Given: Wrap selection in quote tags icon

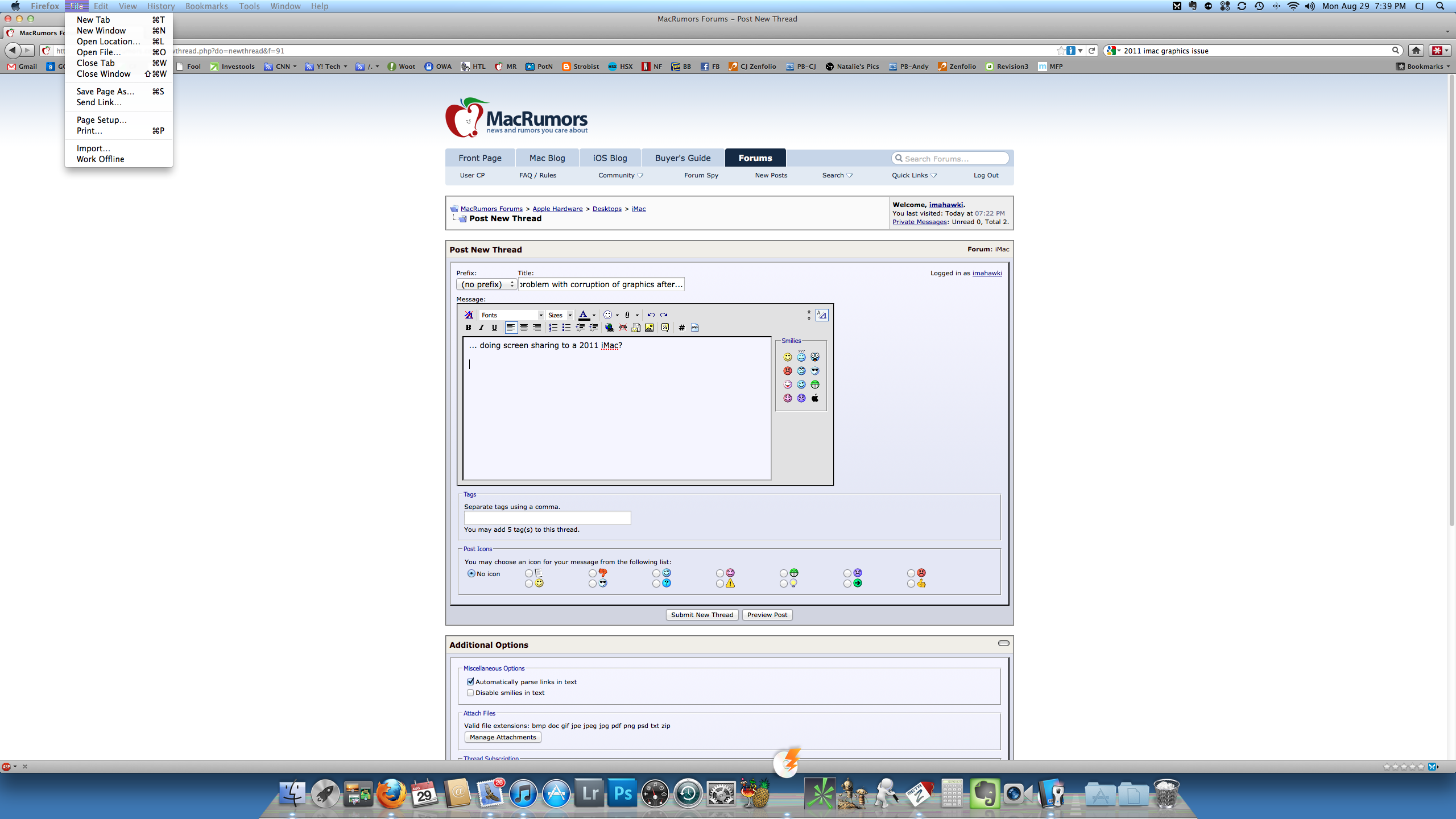Looking at the screenshot, I should click(665, 328).
